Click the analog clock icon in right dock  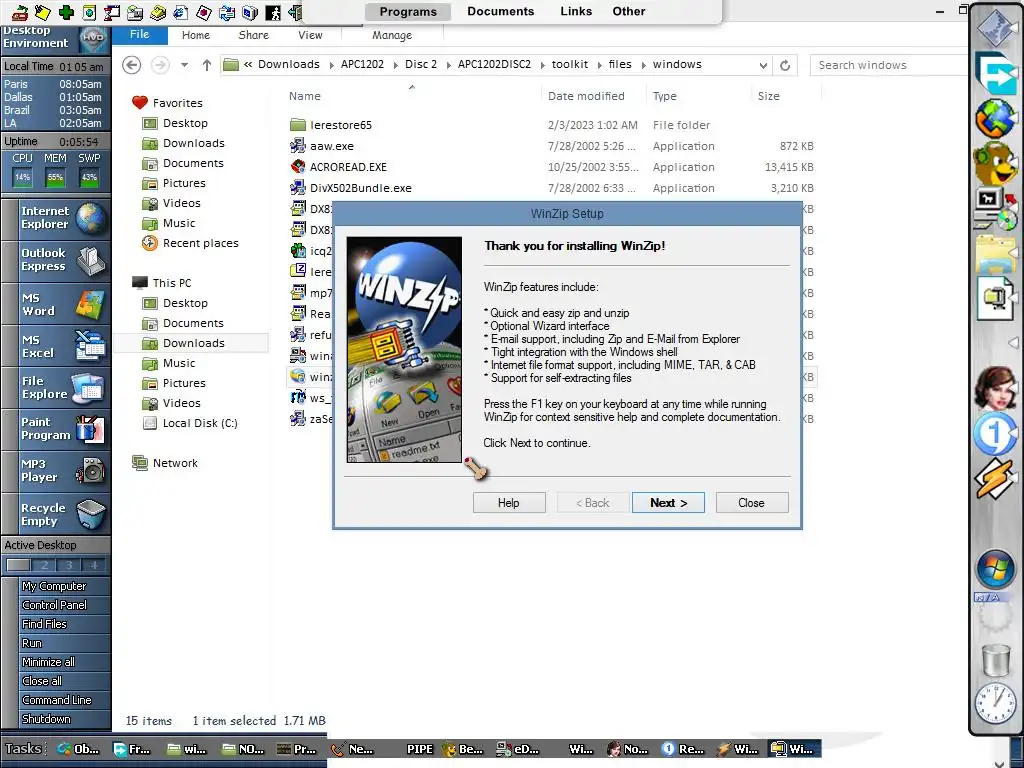click(x=995, y=703)
